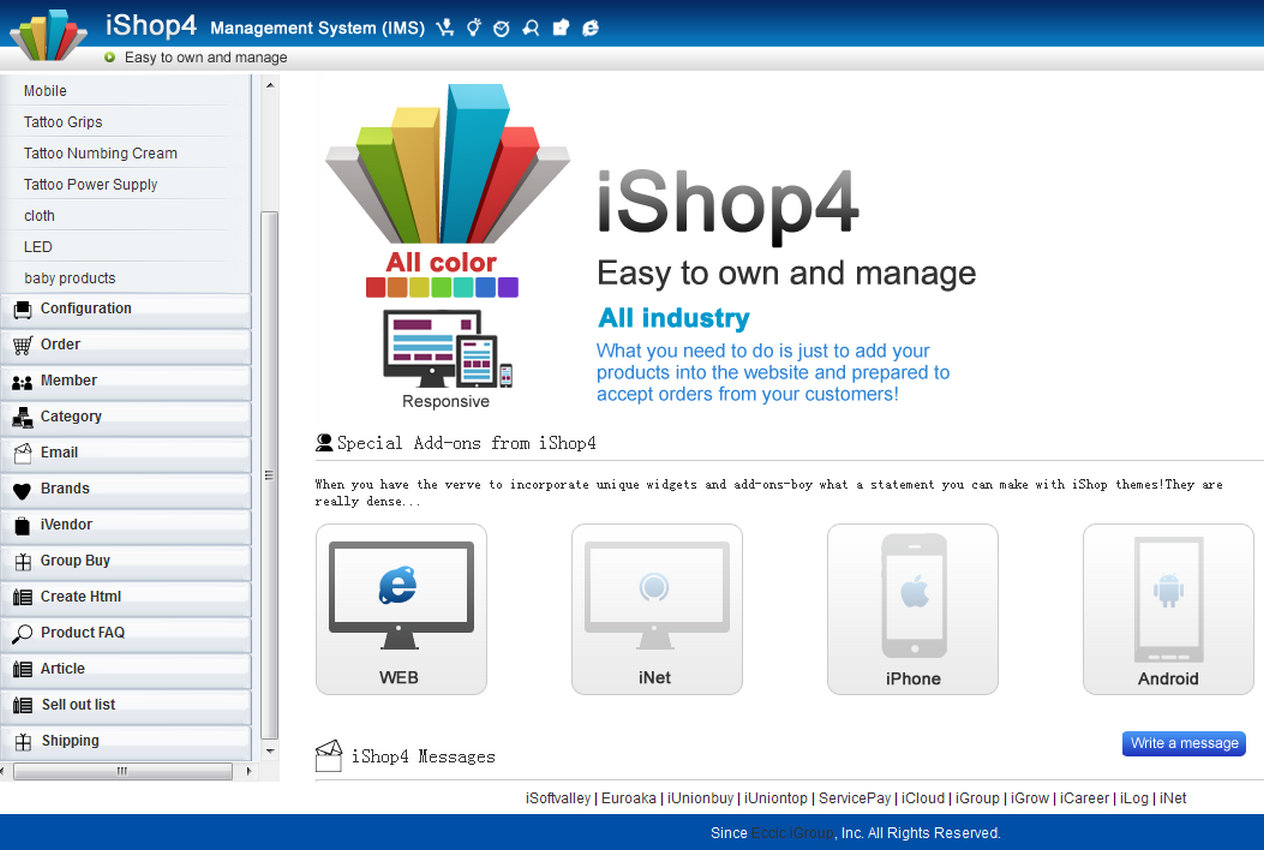
Task: Expand the Configuration section
Action: (125, 309)
